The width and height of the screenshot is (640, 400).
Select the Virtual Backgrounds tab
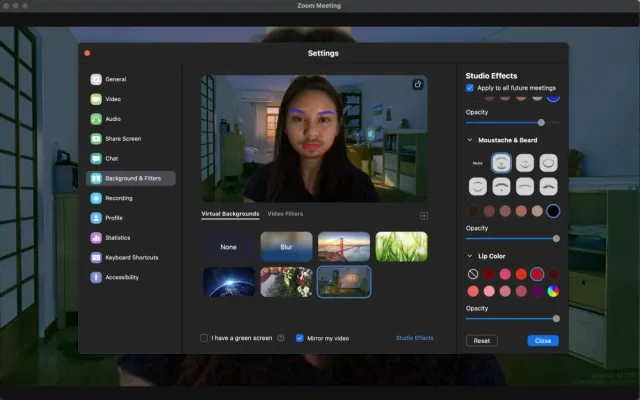point(230,214)
